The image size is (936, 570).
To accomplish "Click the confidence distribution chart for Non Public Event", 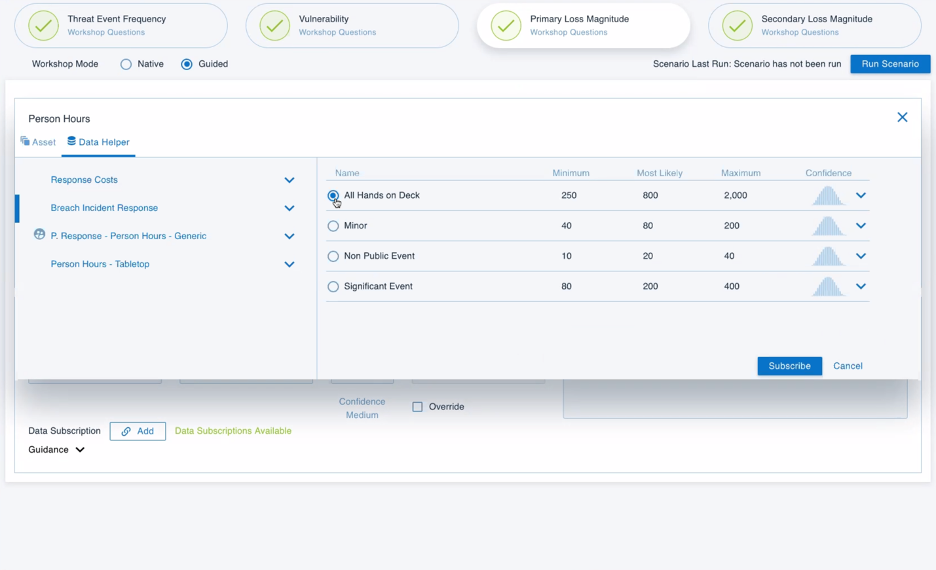I will tap(828, 256).
